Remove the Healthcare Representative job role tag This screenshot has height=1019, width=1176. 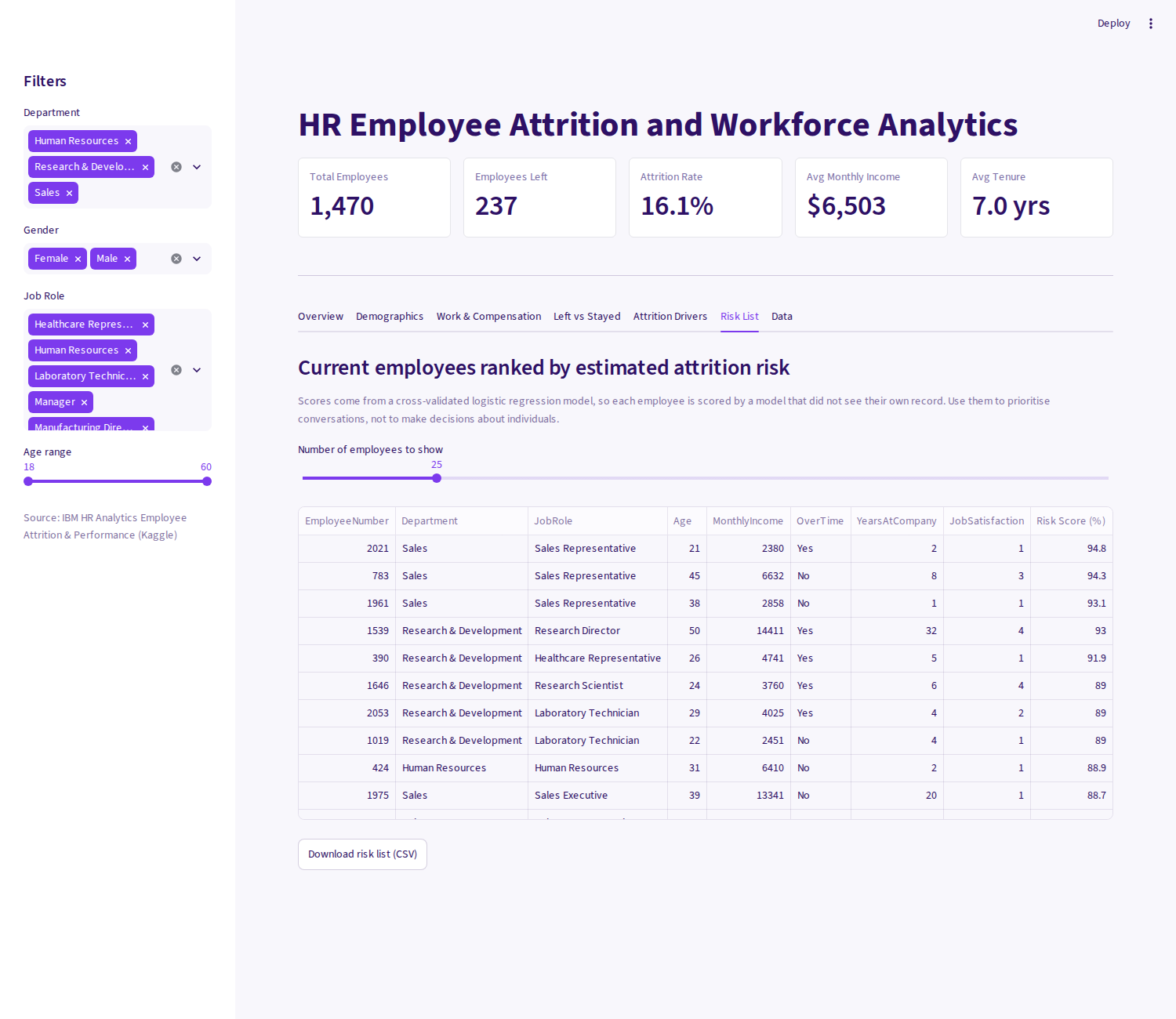click(x=145, y=325)
